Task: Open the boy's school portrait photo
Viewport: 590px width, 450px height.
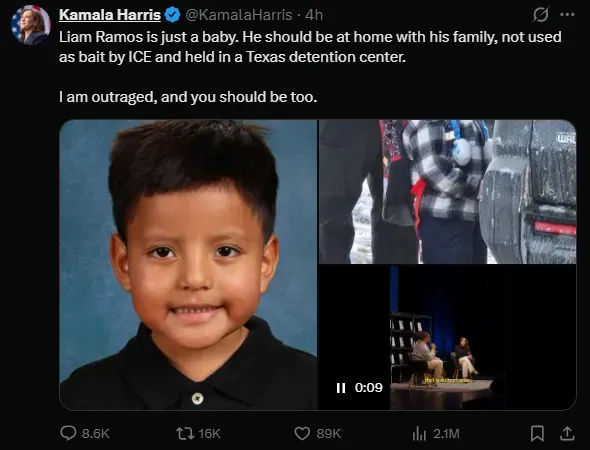Action: [188, 265]
